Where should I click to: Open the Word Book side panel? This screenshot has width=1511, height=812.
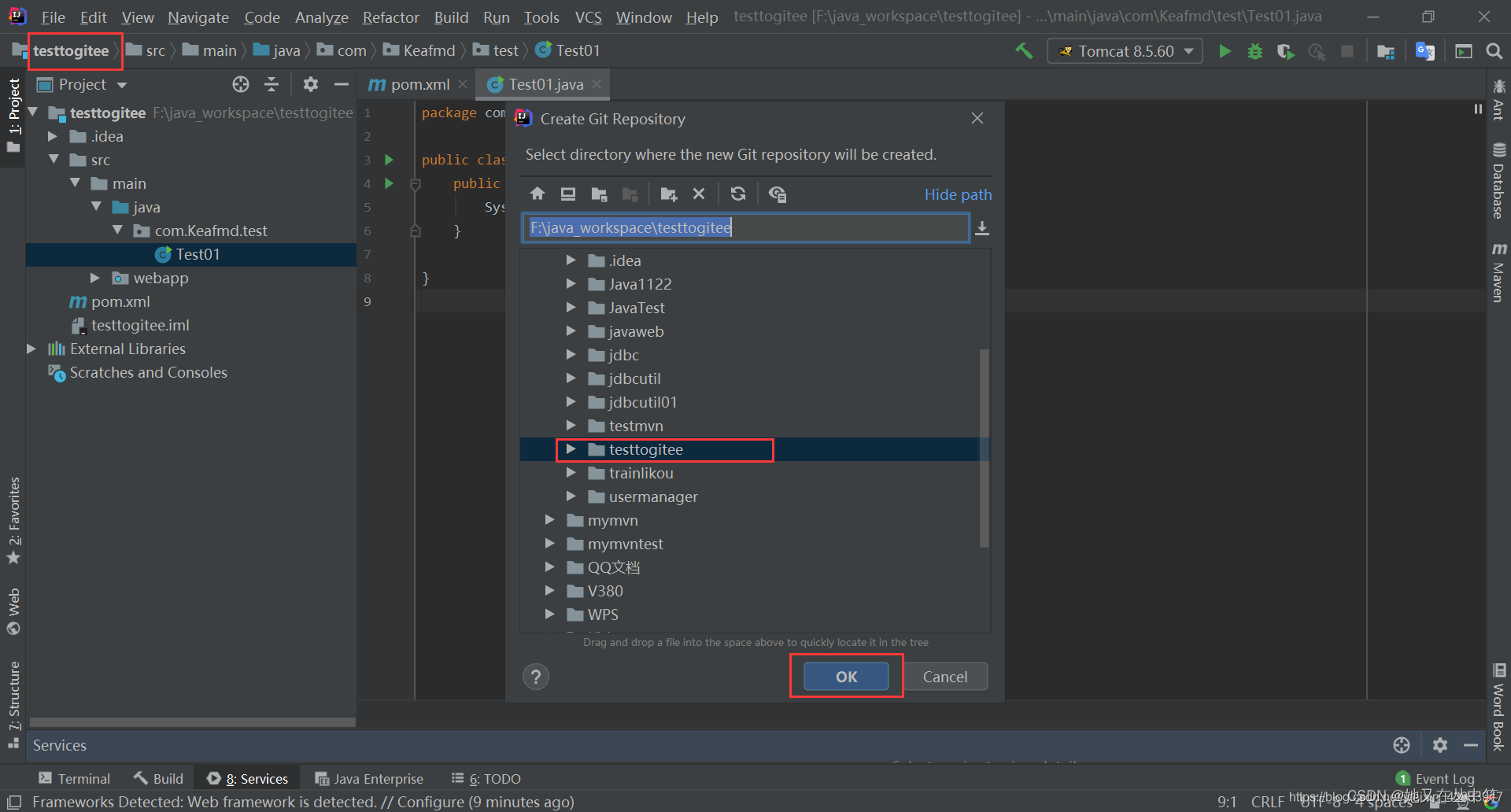pos(1498,707)
